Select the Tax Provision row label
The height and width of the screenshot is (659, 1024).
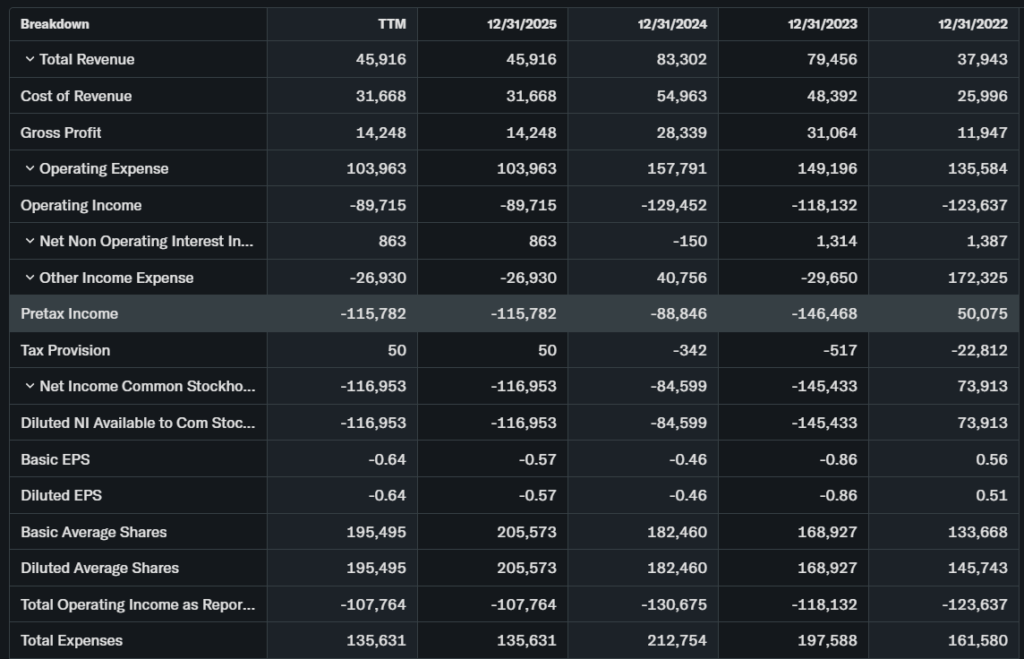tap(65, 350)
